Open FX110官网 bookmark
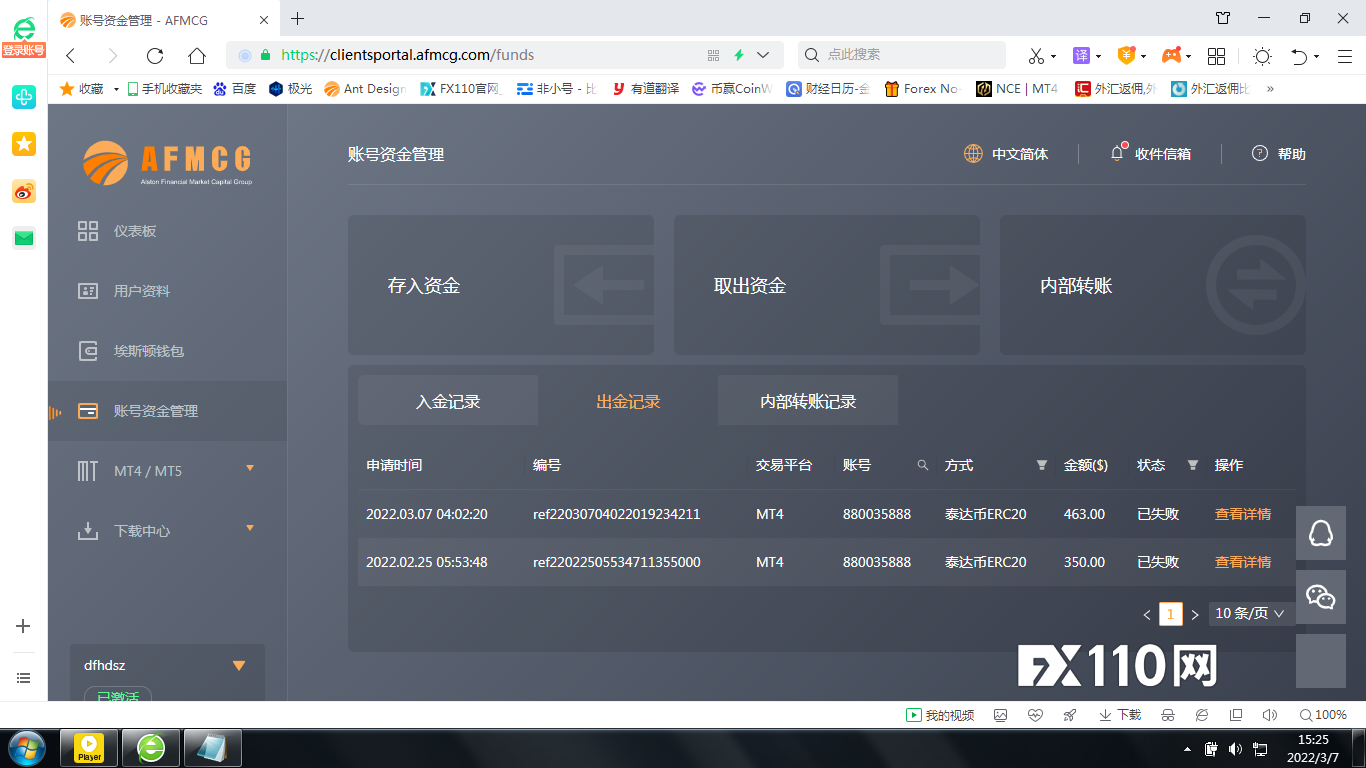The width and height of the screenshot is (1366, 768). (462, 89)
